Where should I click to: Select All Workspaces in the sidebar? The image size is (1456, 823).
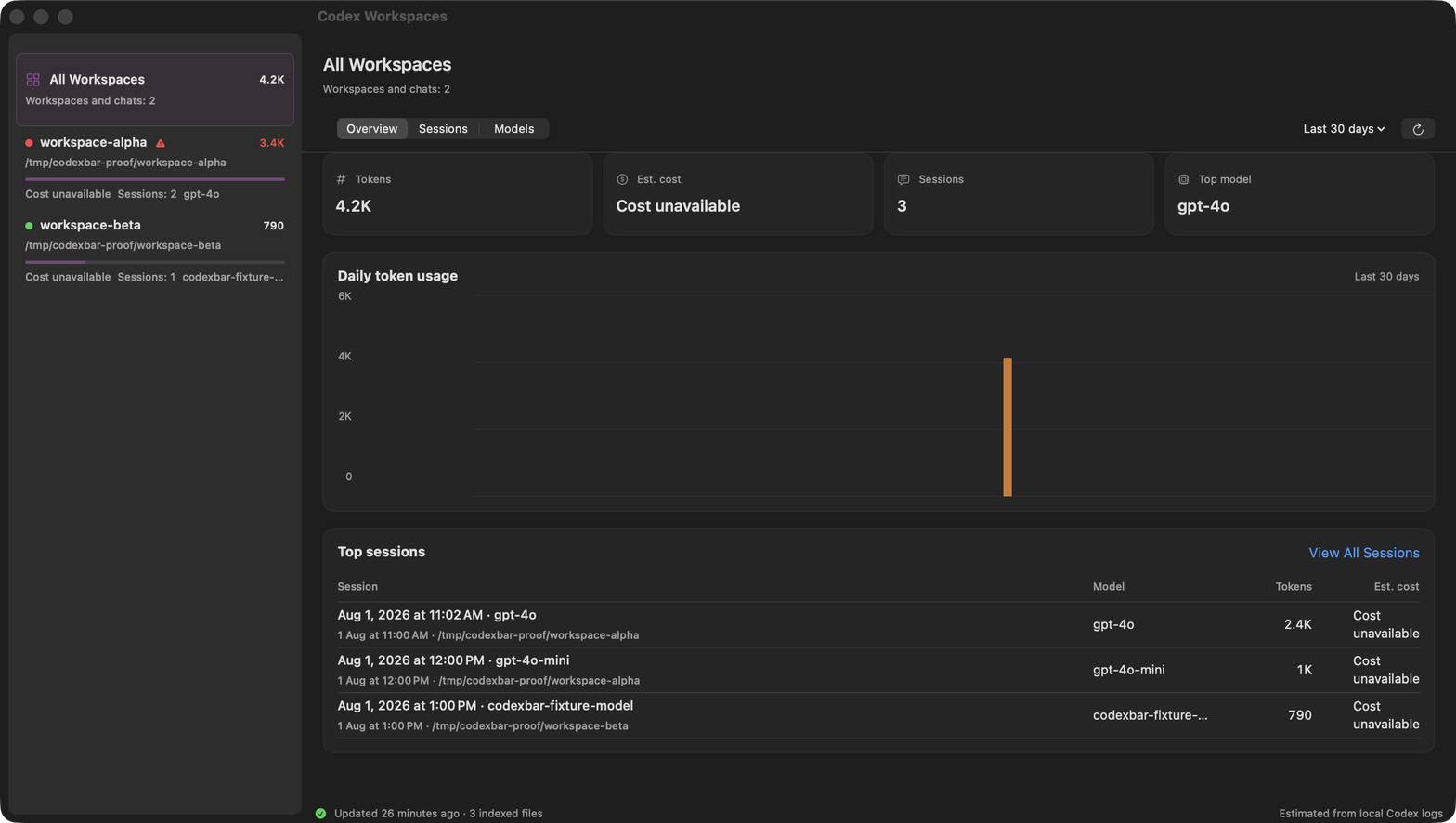(x=155, y=89)
